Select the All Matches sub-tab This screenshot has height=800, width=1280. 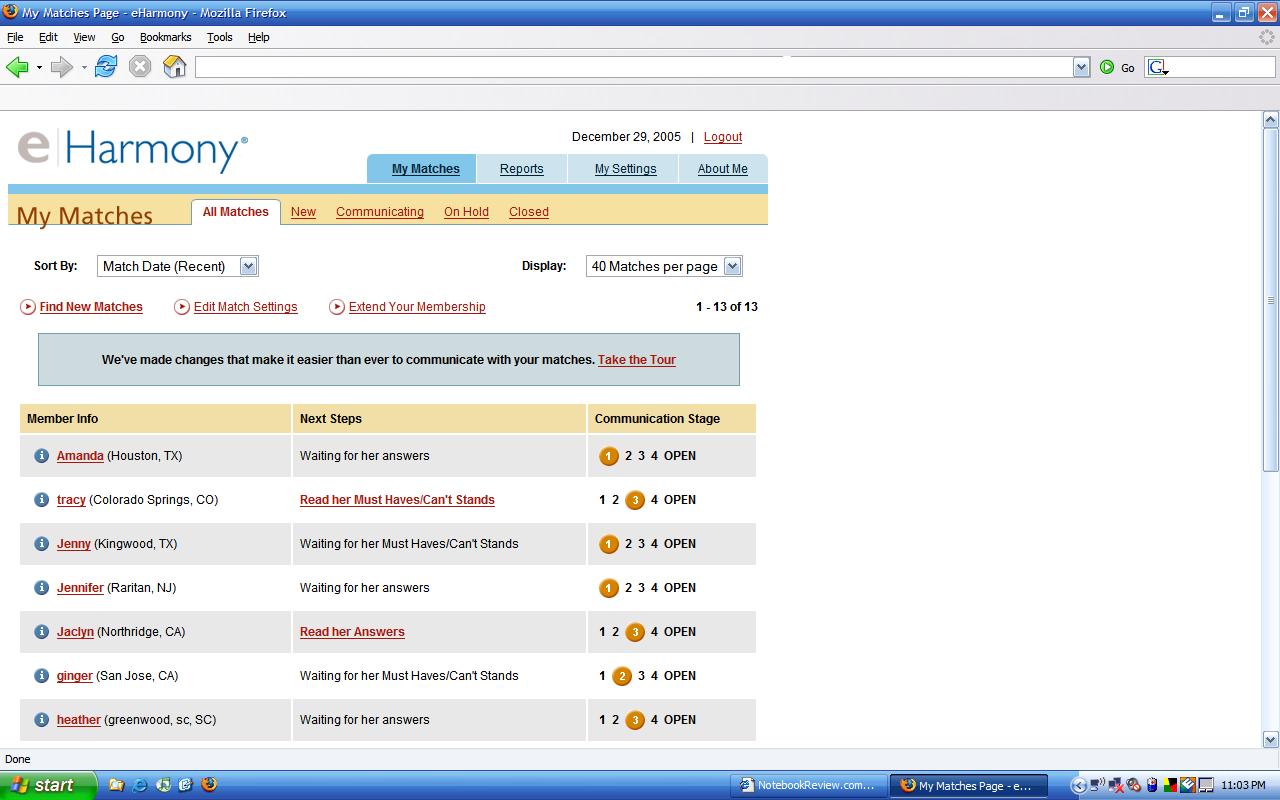coord(236,212)
